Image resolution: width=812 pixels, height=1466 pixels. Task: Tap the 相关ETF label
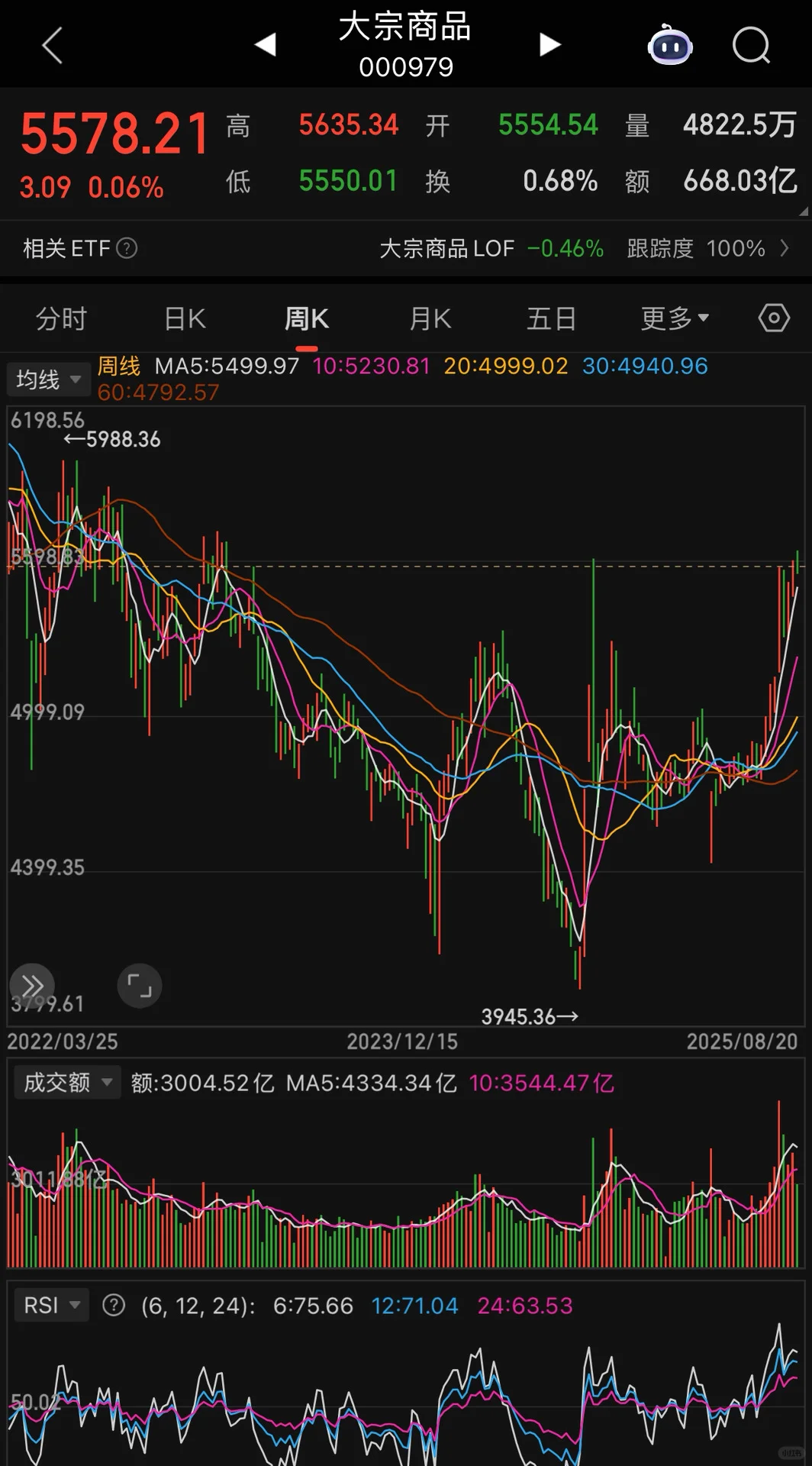click(67, 248)
